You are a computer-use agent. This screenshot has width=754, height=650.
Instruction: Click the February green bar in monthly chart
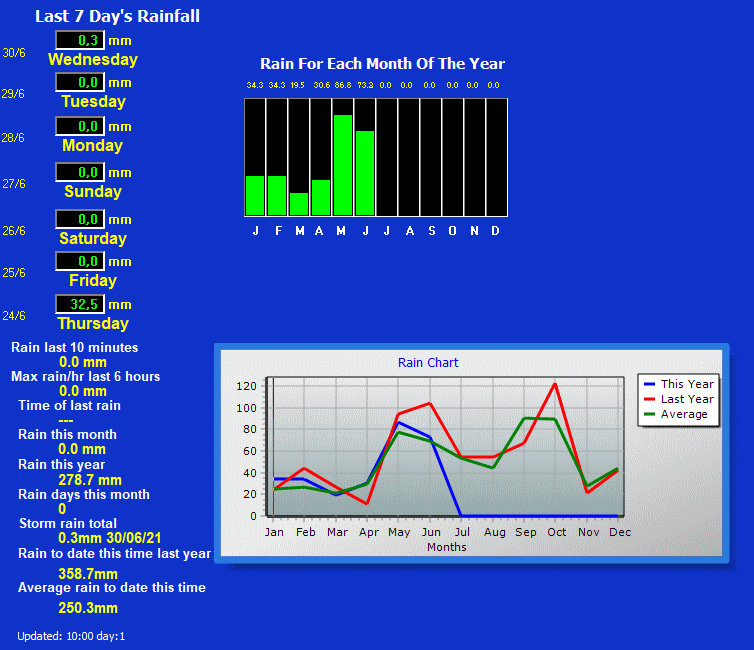[x=277, y=196]
